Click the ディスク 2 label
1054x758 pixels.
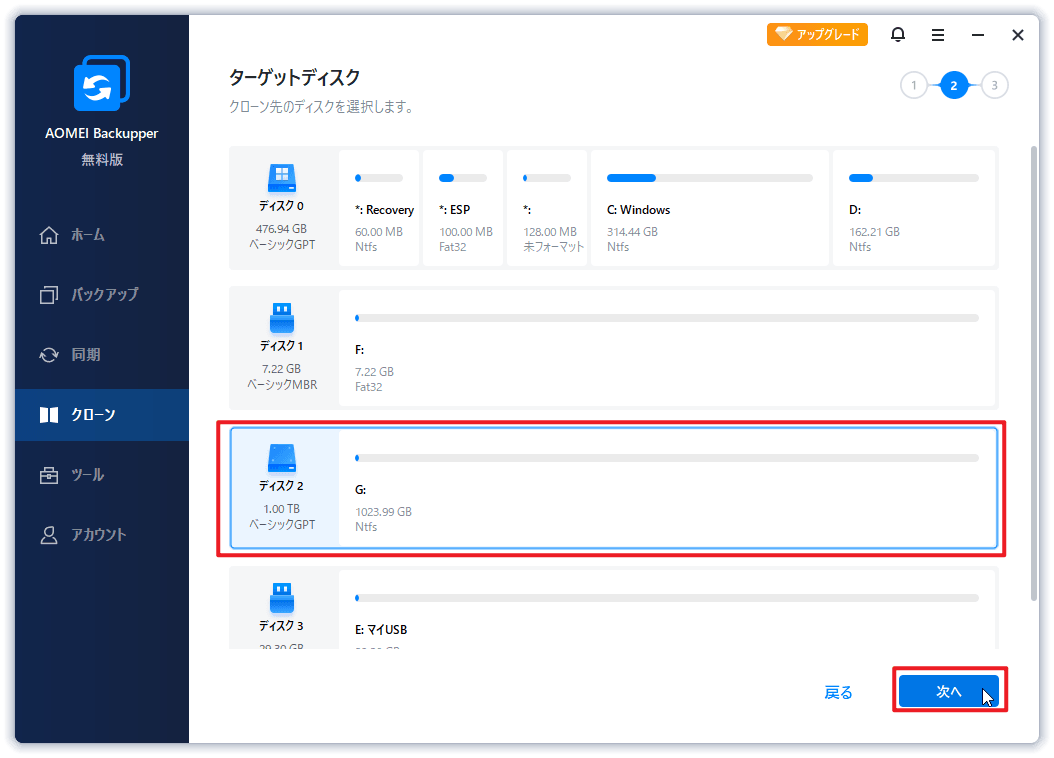point(282,486)
